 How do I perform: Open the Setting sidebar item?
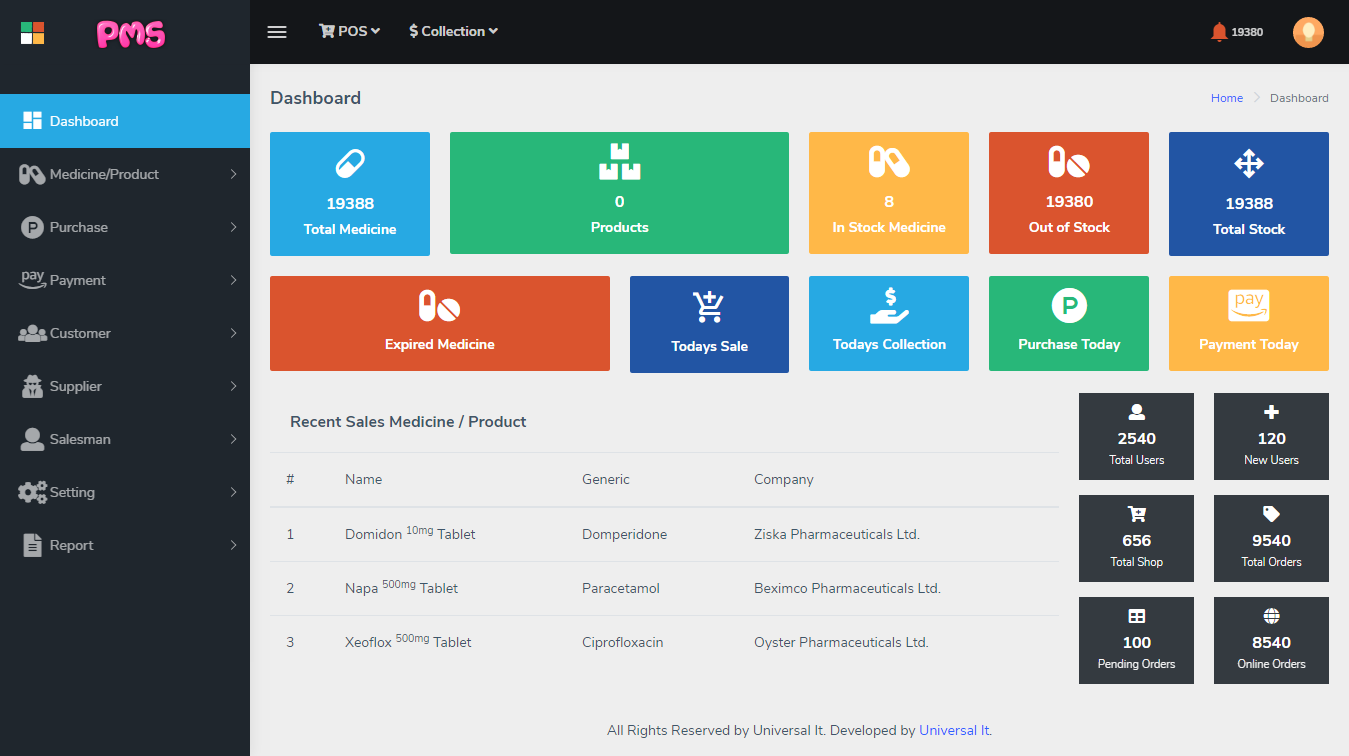(x=125, y=492)
